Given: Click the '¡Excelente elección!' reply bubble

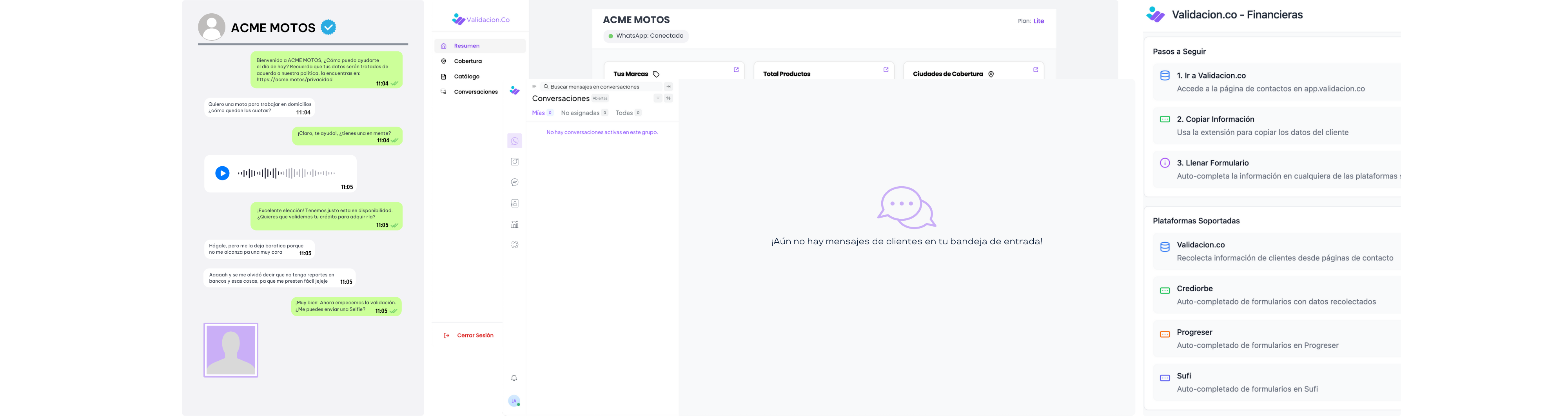Looking at the screenshot, I should (326, 216).
